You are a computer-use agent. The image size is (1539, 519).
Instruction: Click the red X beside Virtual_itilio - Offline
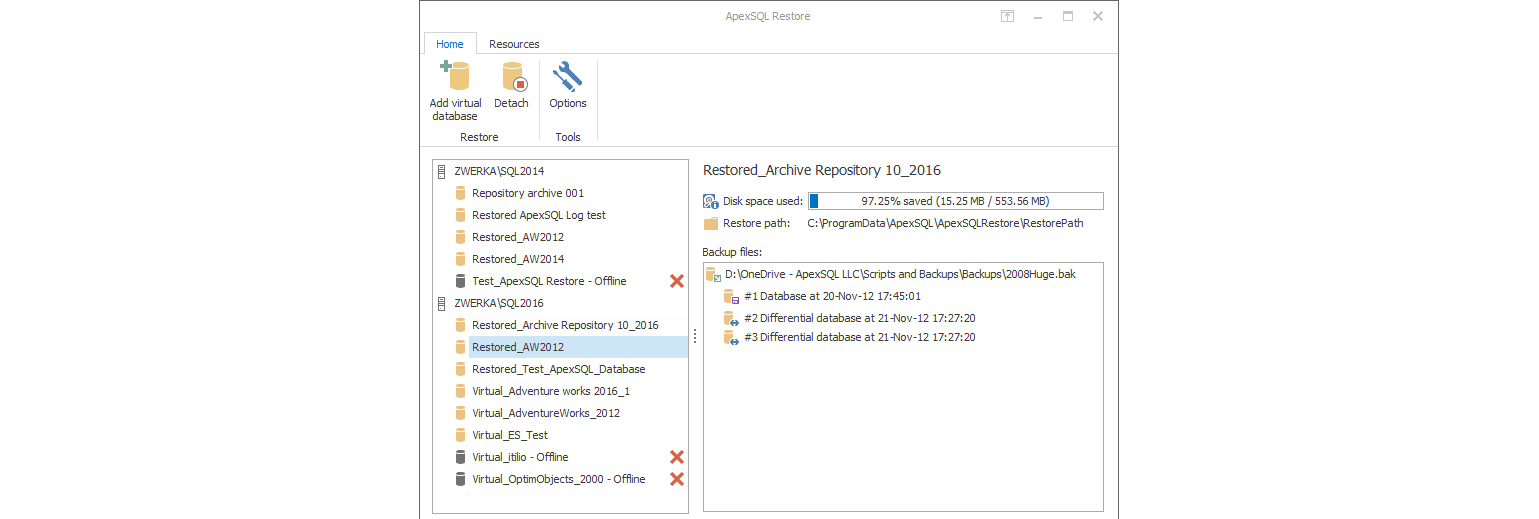pos(677,457)
